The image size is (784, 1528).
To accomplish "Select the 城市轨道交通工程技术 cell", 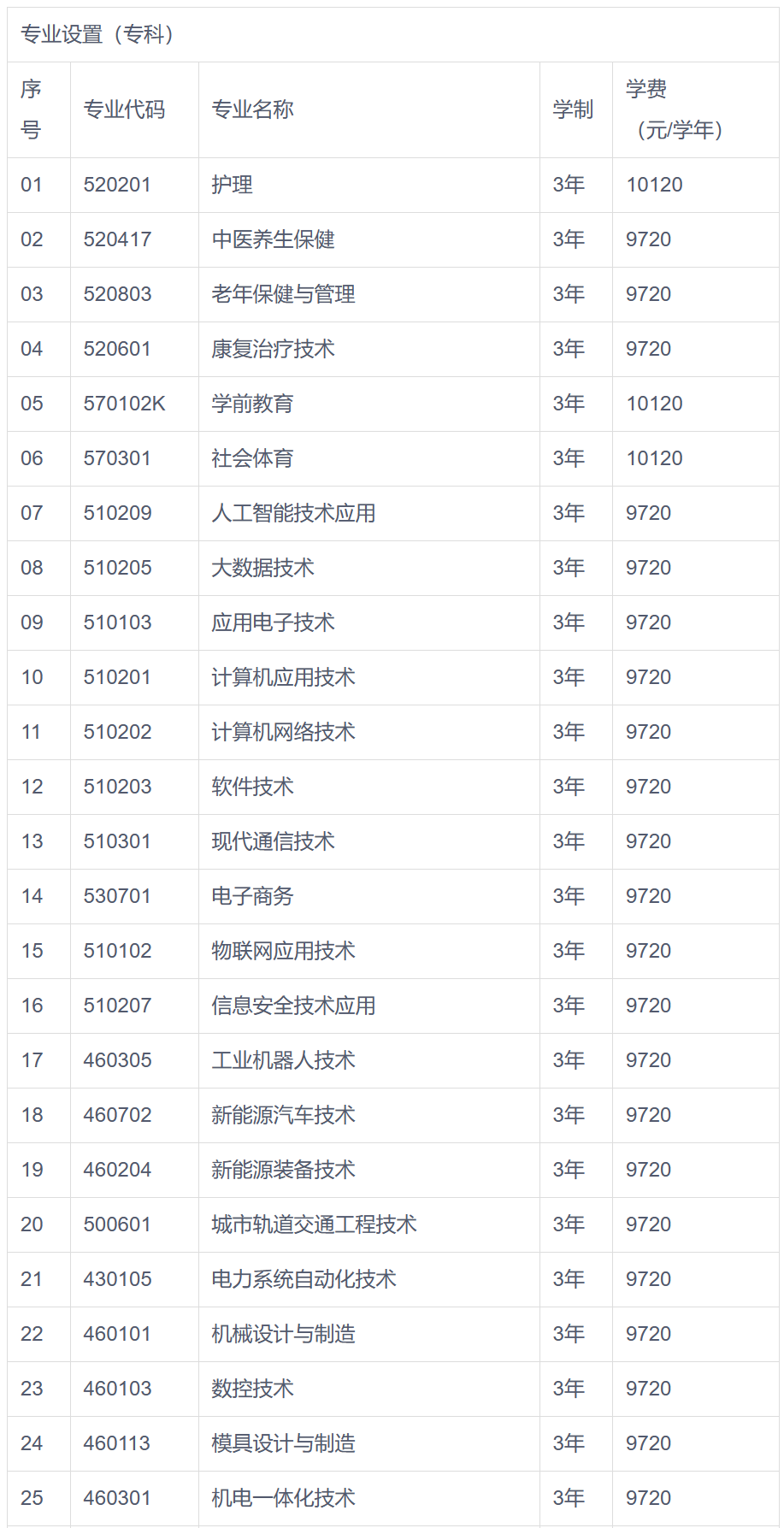I will pyautogui.click(x=314, y=1224).
